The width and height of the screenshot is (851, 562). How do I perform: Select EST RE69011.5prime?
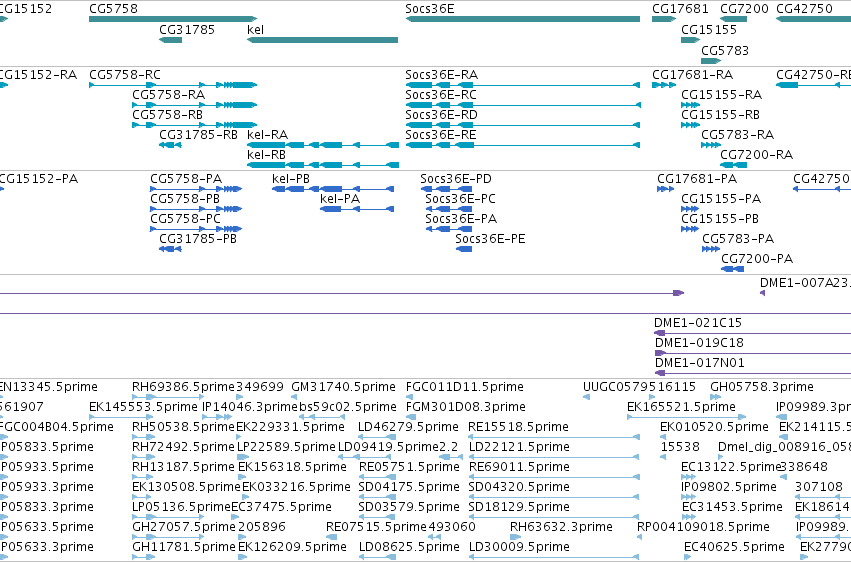click(x=554, y=477)
